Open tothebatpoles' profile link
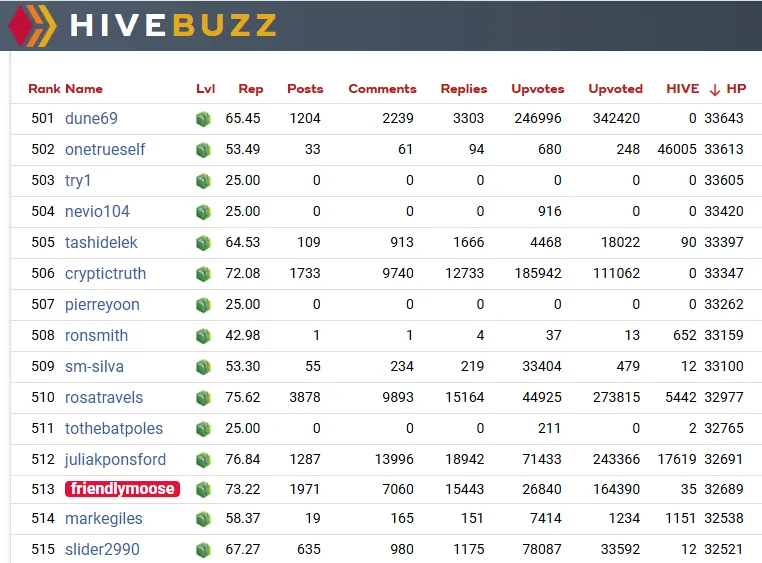Screen dimensions: 762x563 tap(114, 428)
